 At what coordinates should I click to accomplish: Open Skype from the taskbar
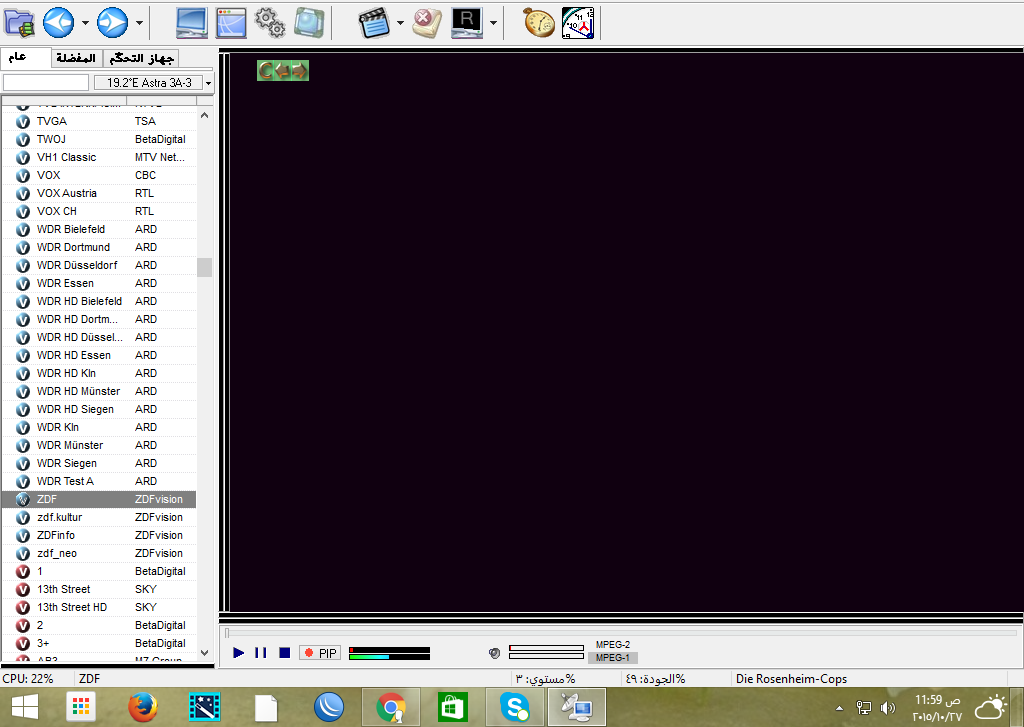[515, 707]
